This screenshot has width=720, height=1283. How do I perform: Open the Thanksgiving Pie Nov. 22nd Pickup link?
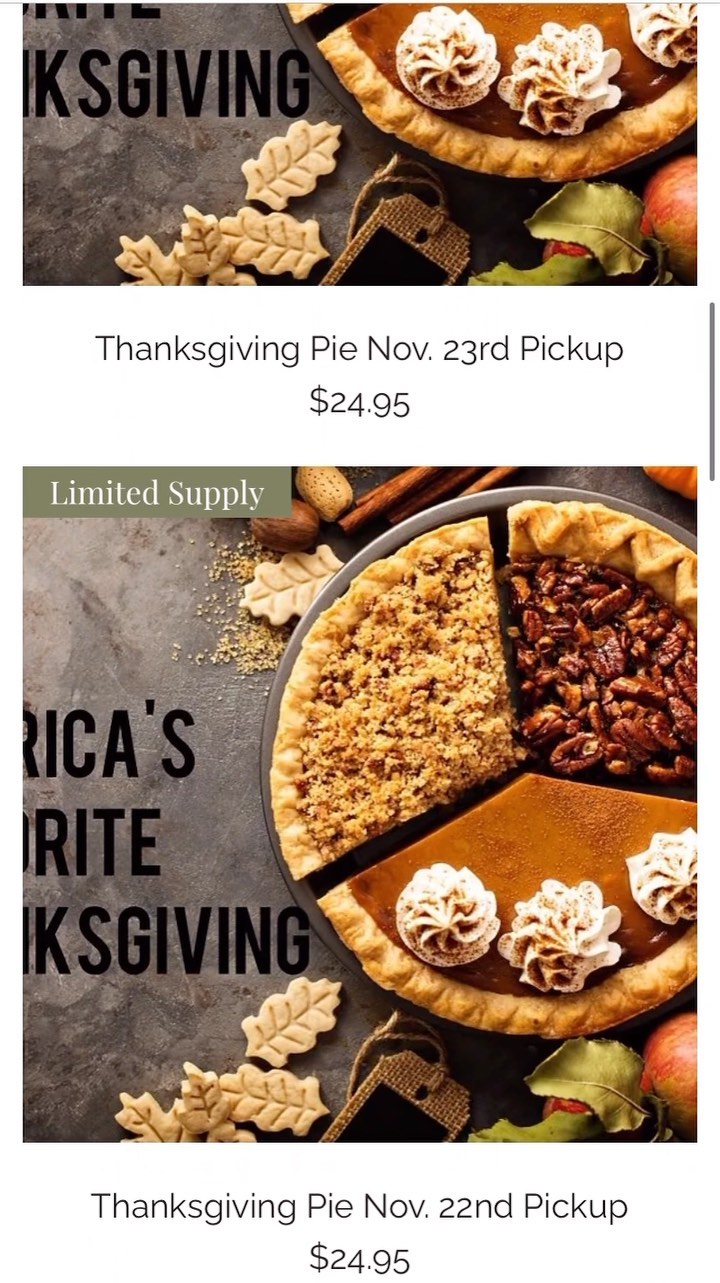point(359,1206)
